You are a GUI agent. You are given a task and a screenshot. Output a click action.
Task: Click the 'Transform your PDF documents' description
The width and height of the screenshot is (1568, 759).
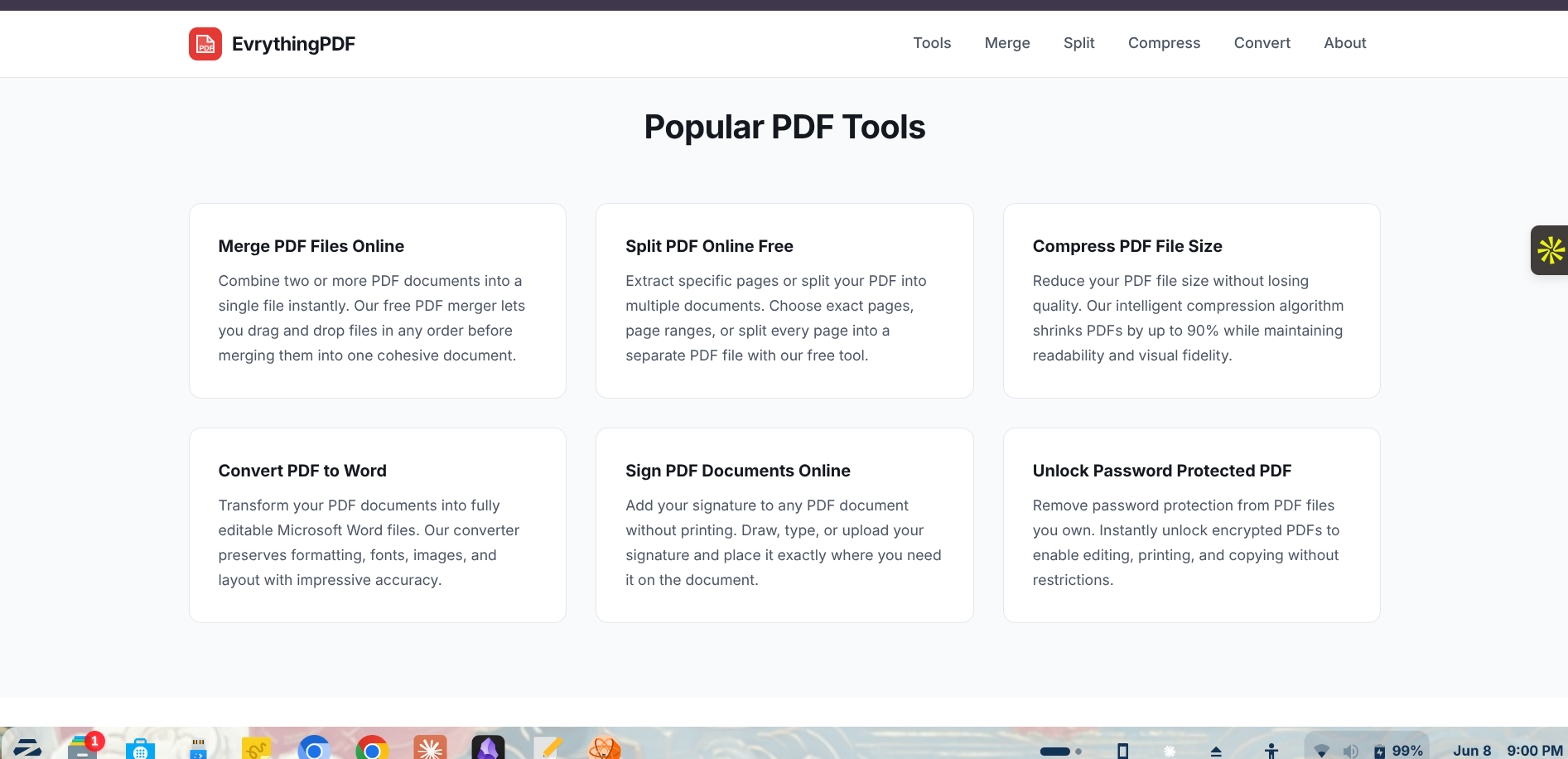(x=369, y=543)
